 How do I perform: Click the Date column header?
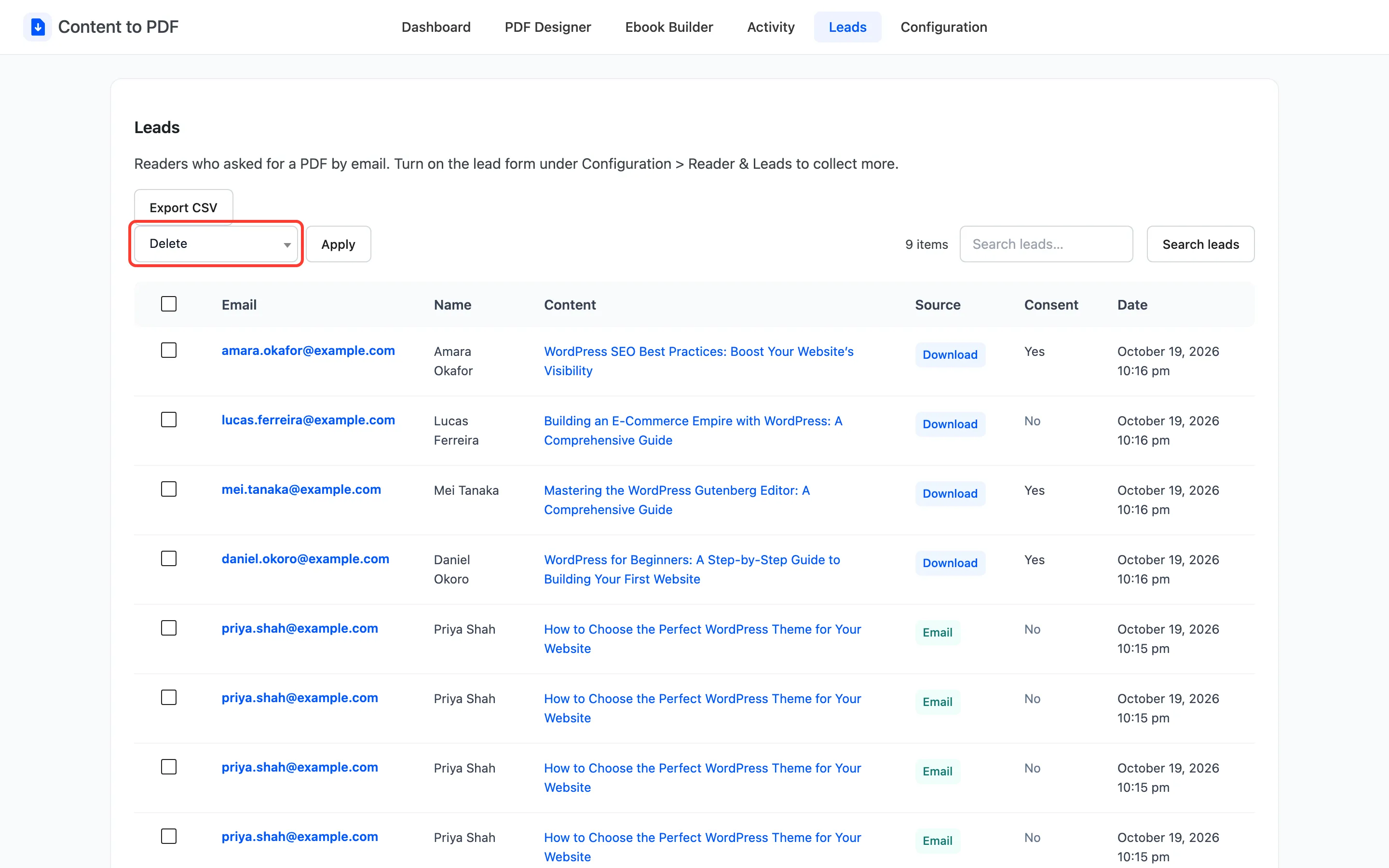tap(1132, 305)
